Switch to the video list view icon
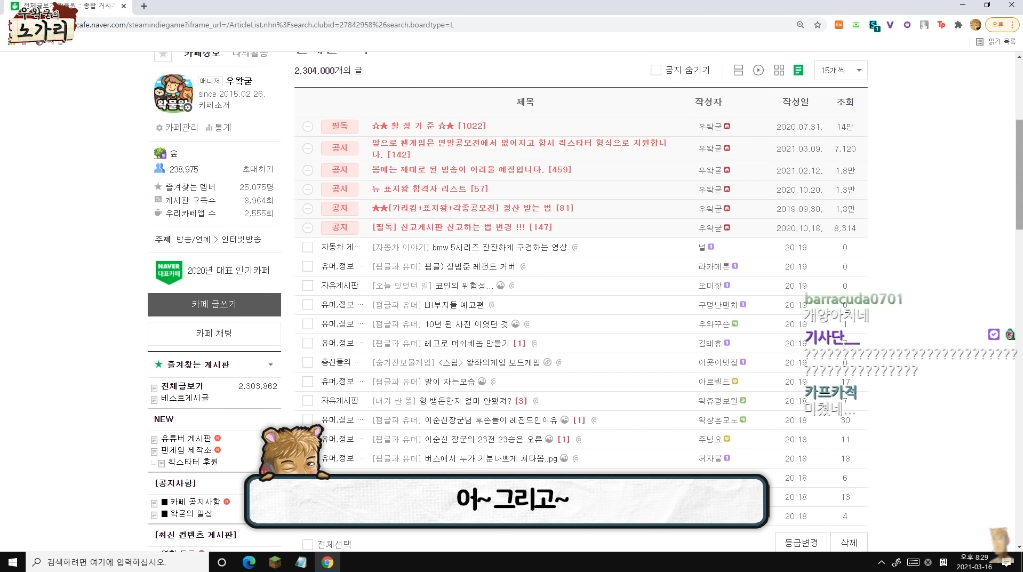 (x=758, y=70)
